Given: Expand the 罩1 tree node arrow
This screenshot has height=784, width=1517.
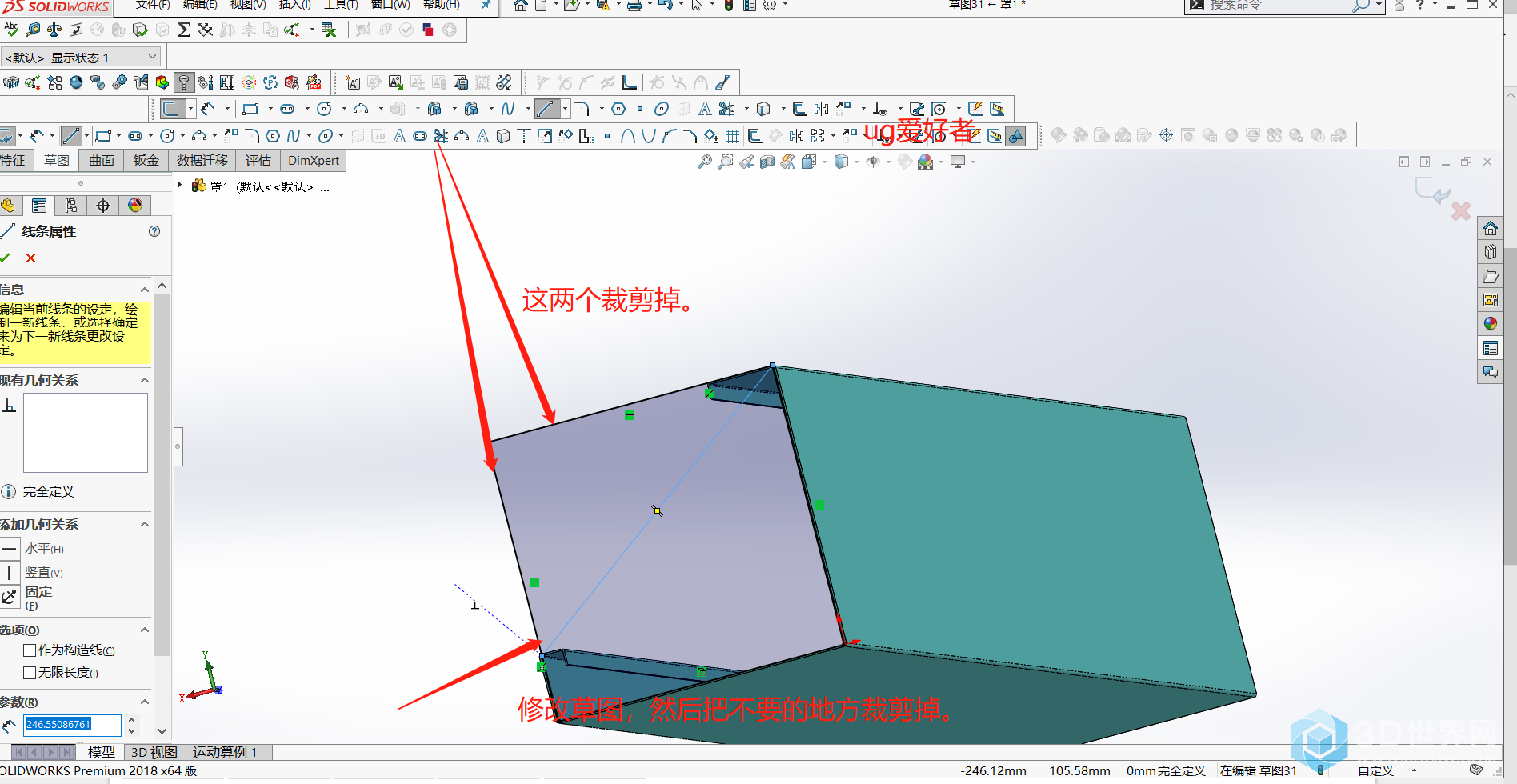Looking at the screenshot, I should pyautogui.click(x=180, y=186).
